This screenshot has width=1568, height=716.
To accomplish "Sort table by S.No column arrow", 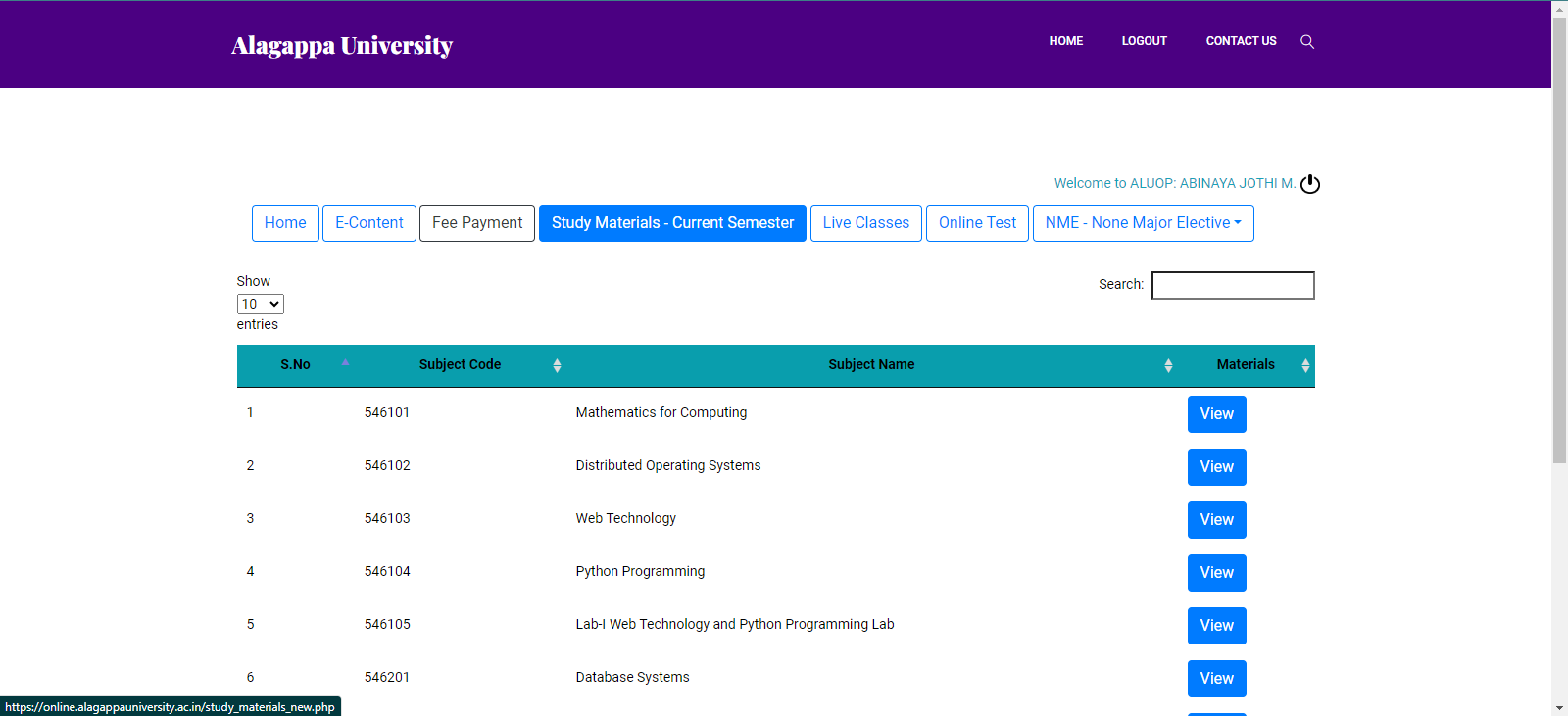I will 345,362.
